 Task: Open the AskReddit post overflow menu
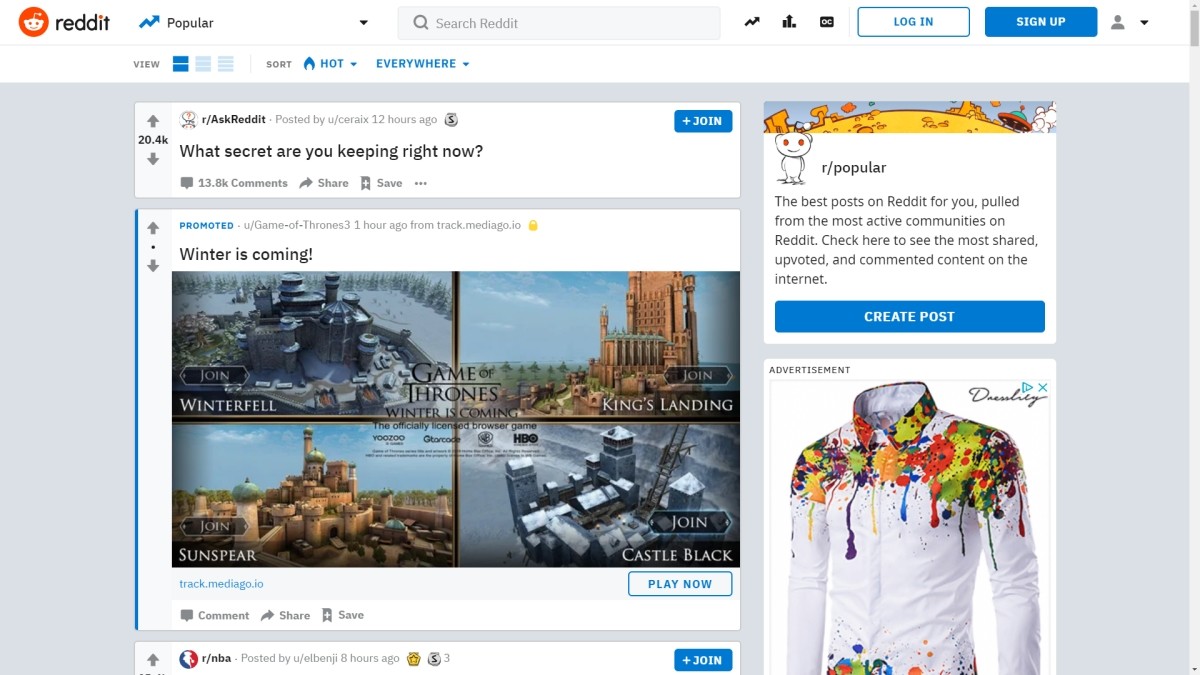(x=421, y=183)
